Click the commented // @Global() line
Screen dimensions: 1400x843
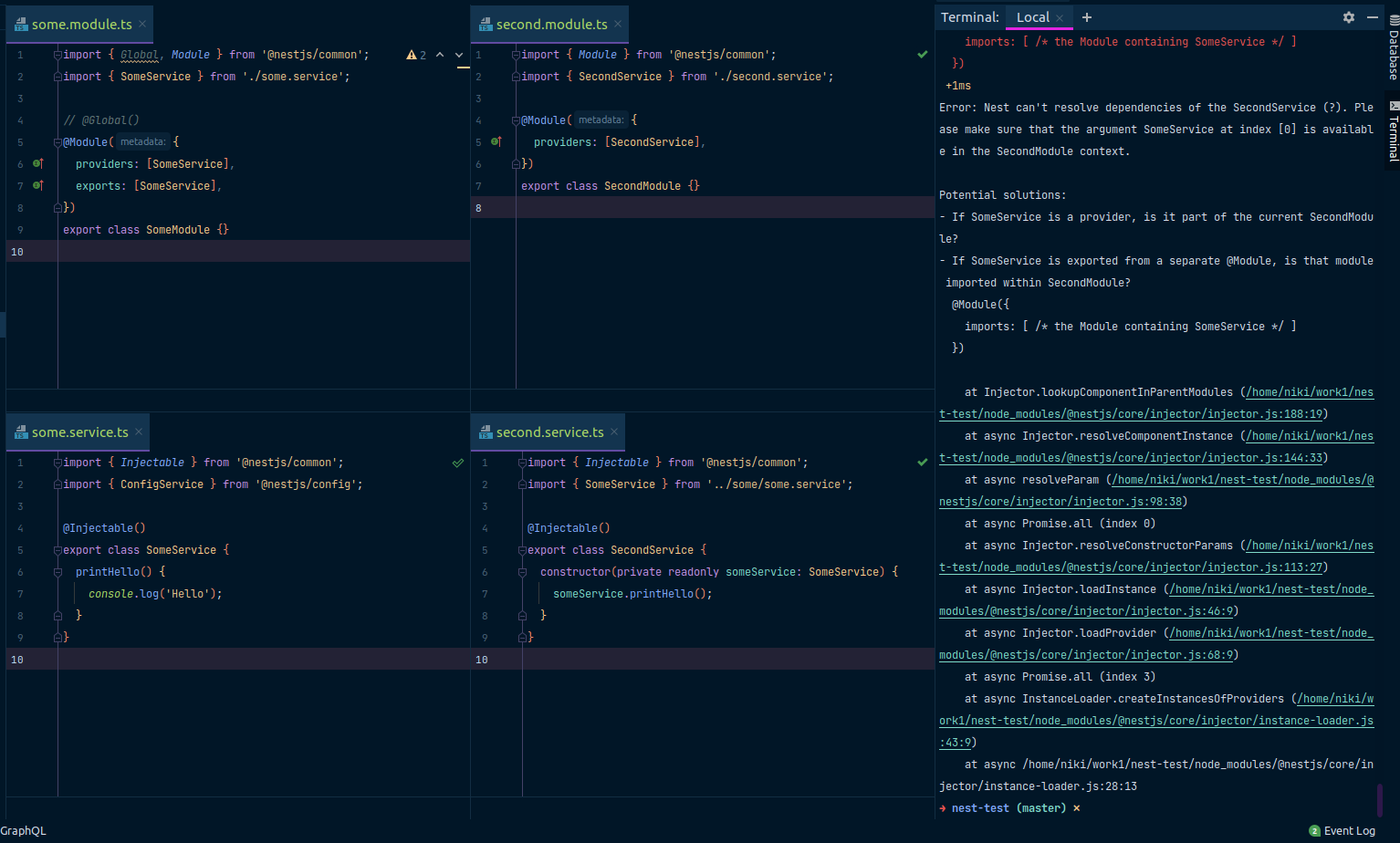pos(101,120)
